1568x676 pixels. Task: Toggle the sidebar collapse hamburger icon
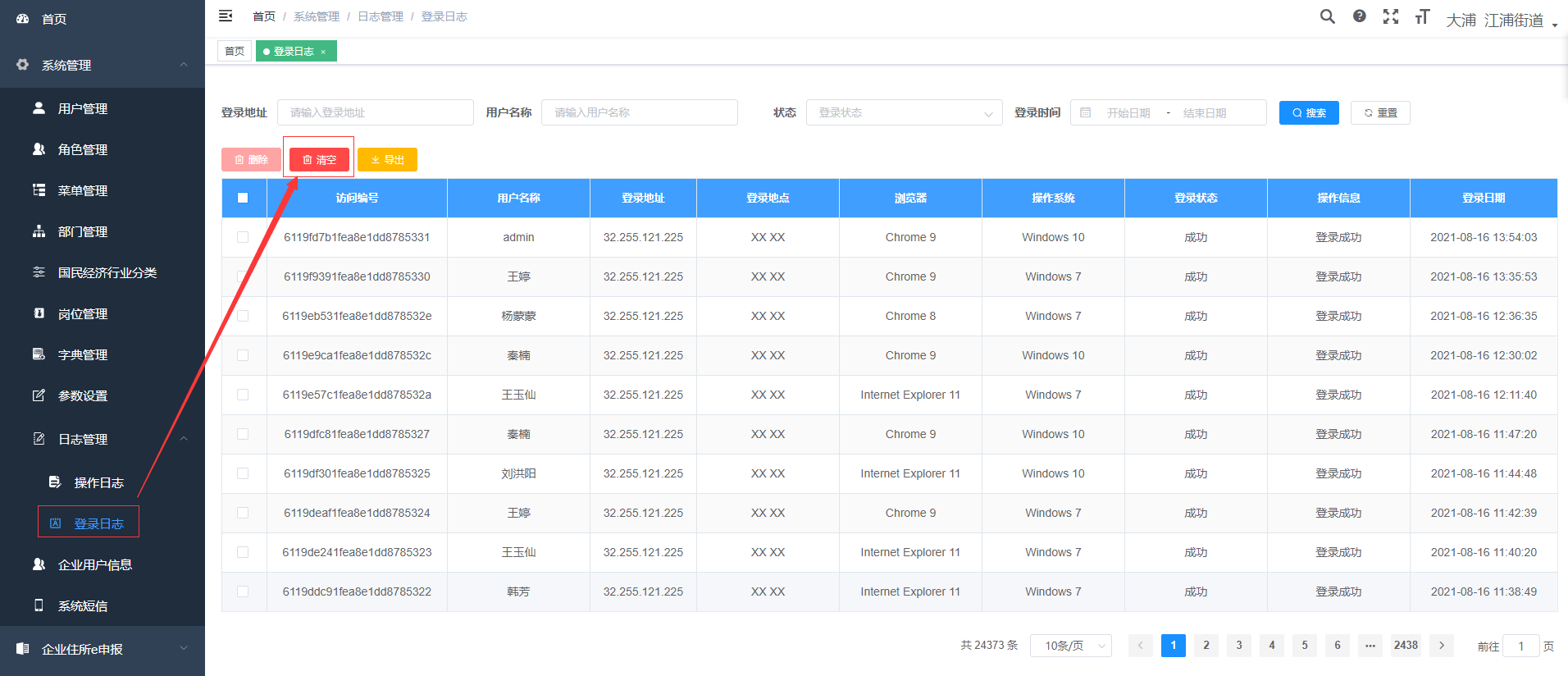[226, 16]
